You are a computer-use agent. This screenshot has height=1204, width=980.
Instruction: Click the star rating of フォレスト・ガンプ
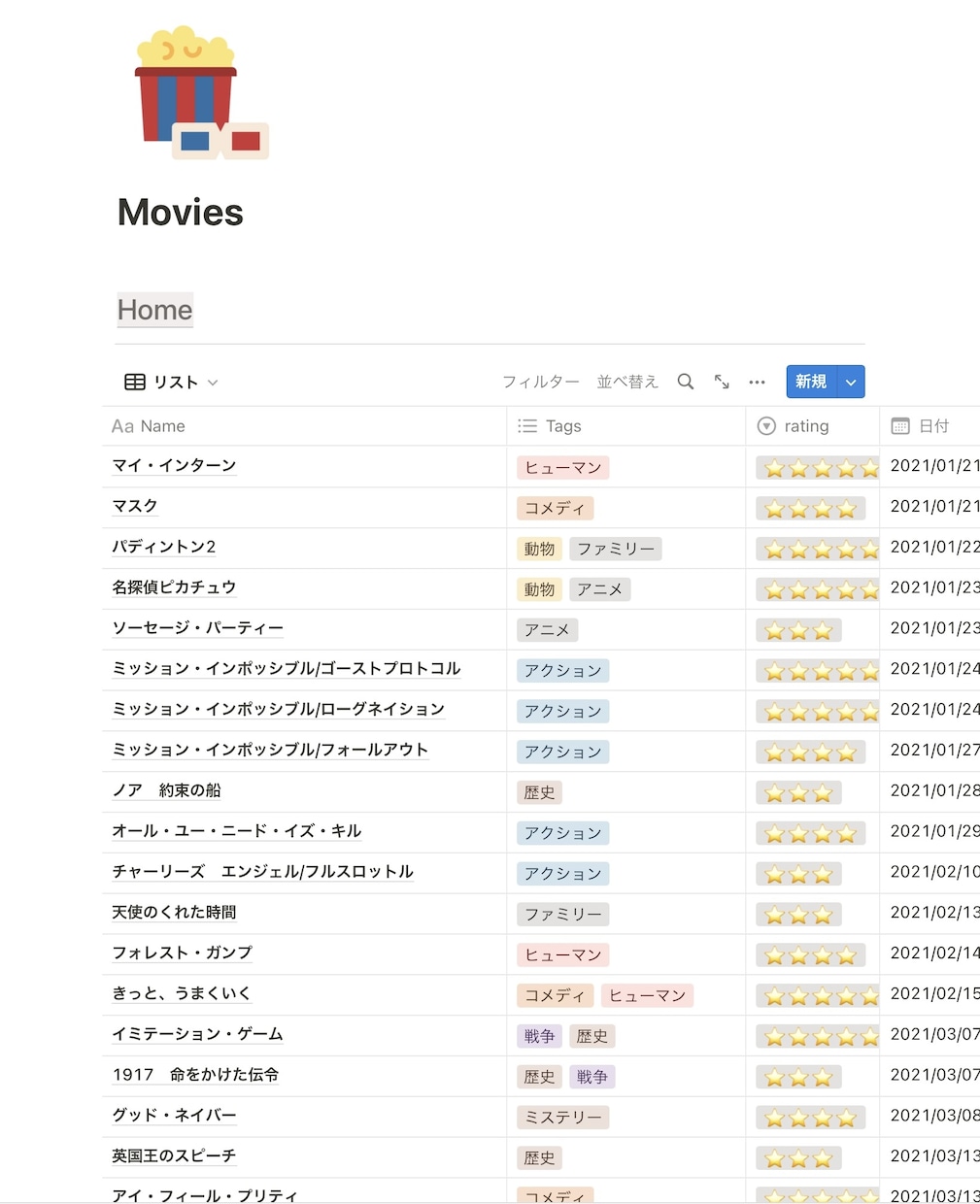(x=811, y=956)
